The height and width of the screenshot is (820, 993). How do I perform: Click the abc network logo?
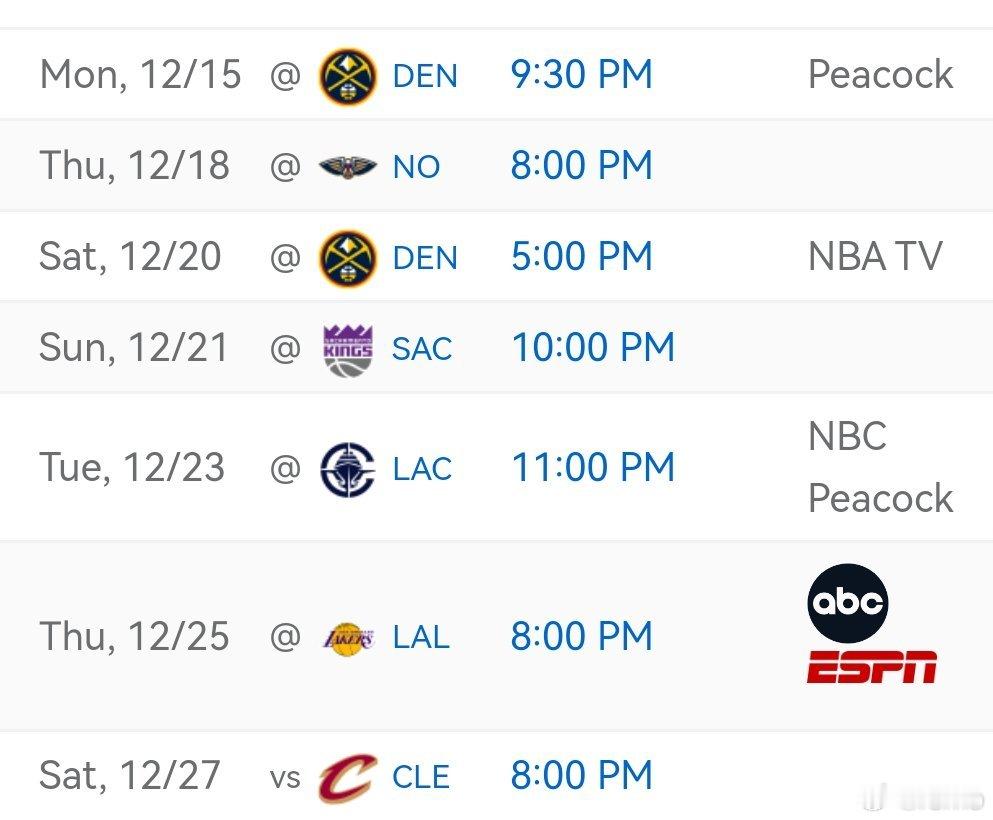tap(847, 602)
